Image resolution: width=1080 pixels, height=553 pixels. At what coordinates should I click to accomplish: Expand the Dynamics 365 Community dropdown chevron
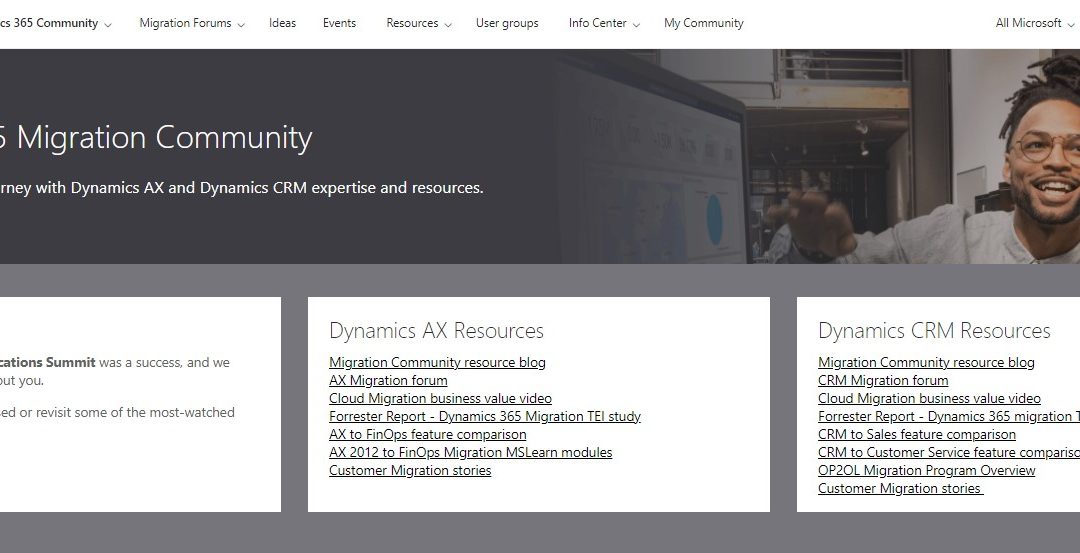[x=107, y=24]
